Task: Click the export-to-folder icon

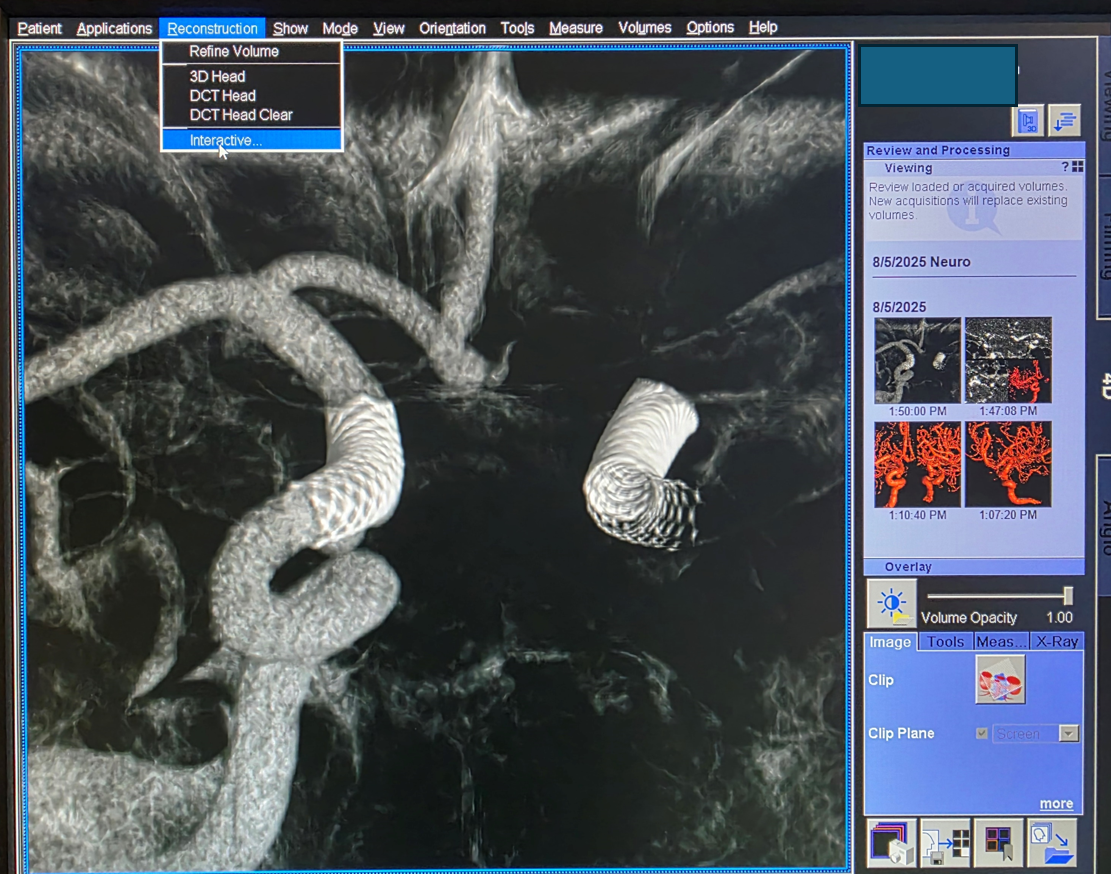Action: point(1051,843)
